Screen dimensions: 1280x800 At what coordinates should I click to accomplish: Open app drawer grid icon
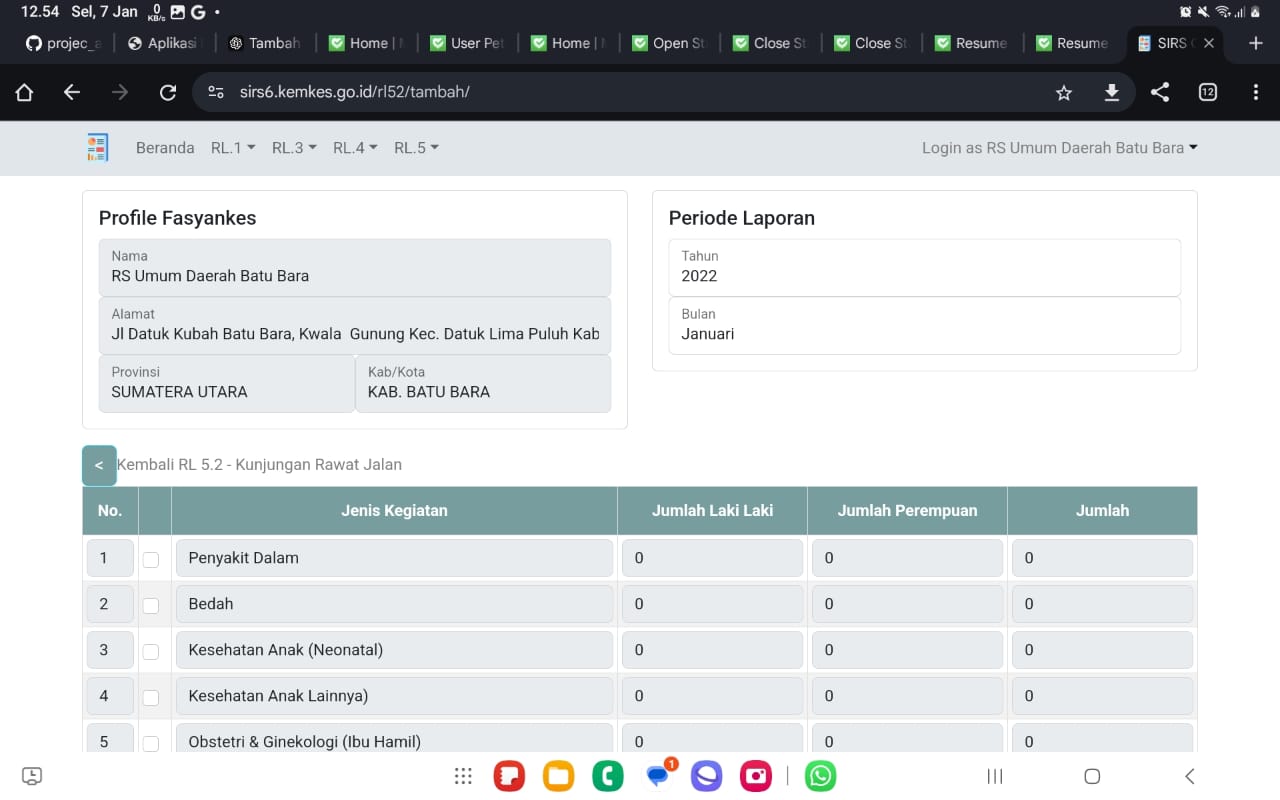point(463,776)
